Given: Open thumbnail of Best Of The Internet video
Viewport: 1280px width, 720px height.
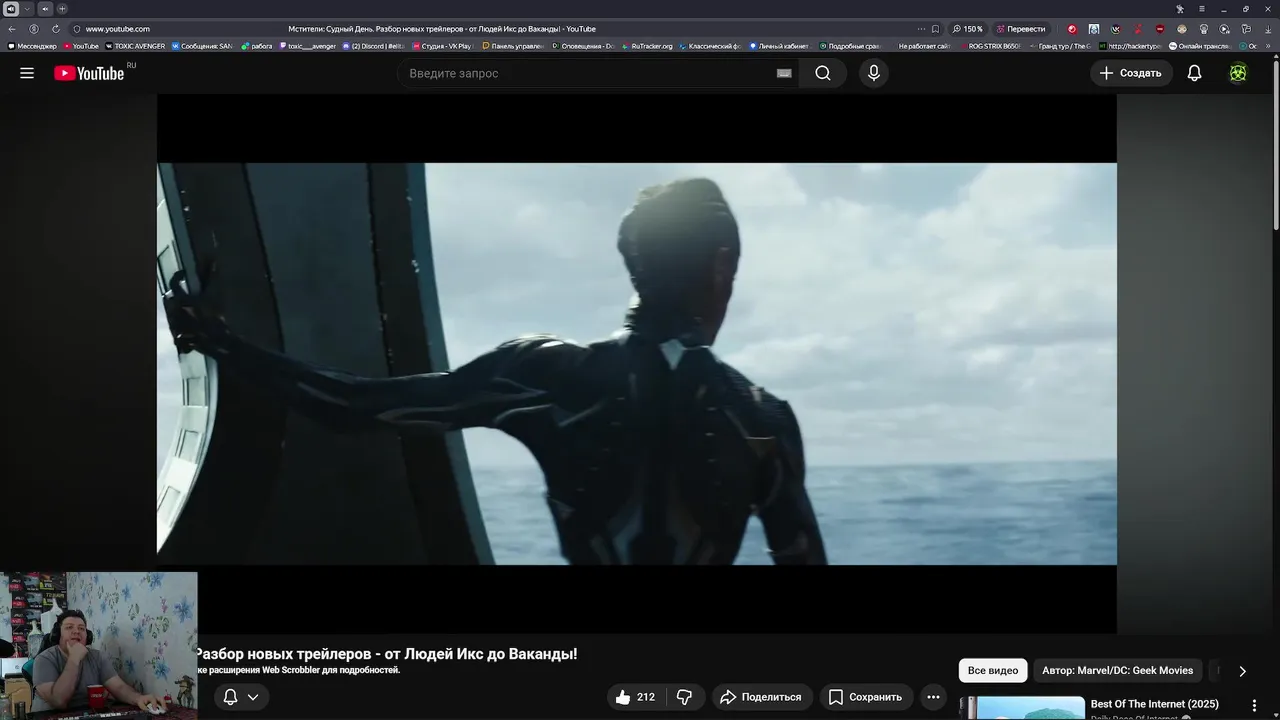Looking at the screenshot, I should (x=1022, y=708).
